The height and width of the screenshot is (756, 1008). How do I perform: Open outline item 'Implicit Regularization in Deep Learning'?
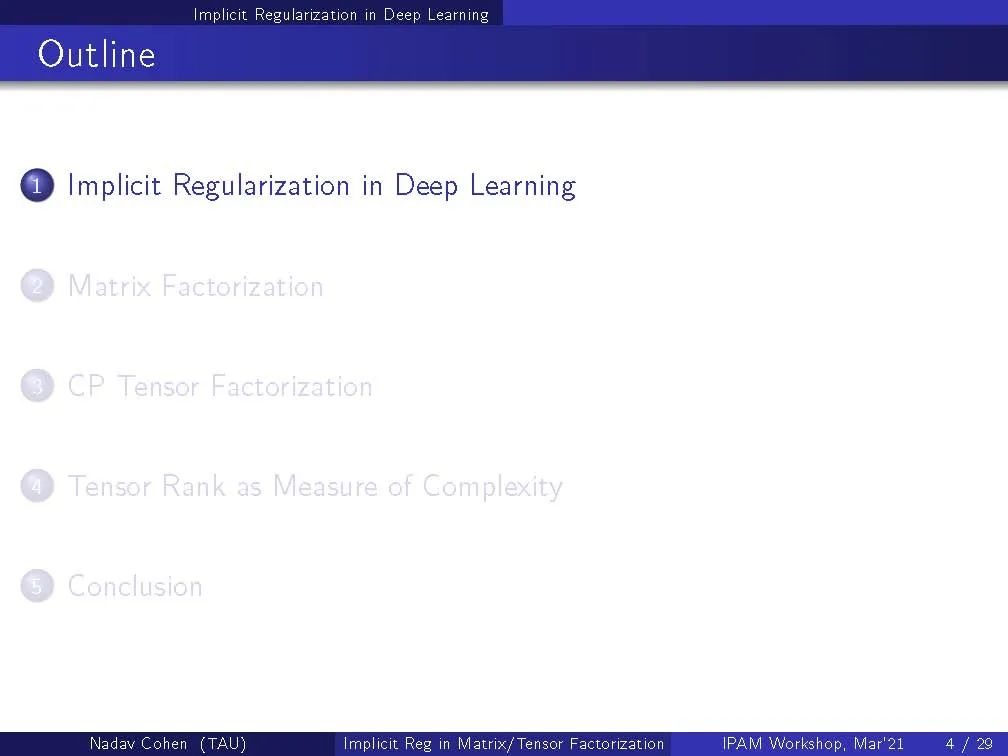[321, 186]
